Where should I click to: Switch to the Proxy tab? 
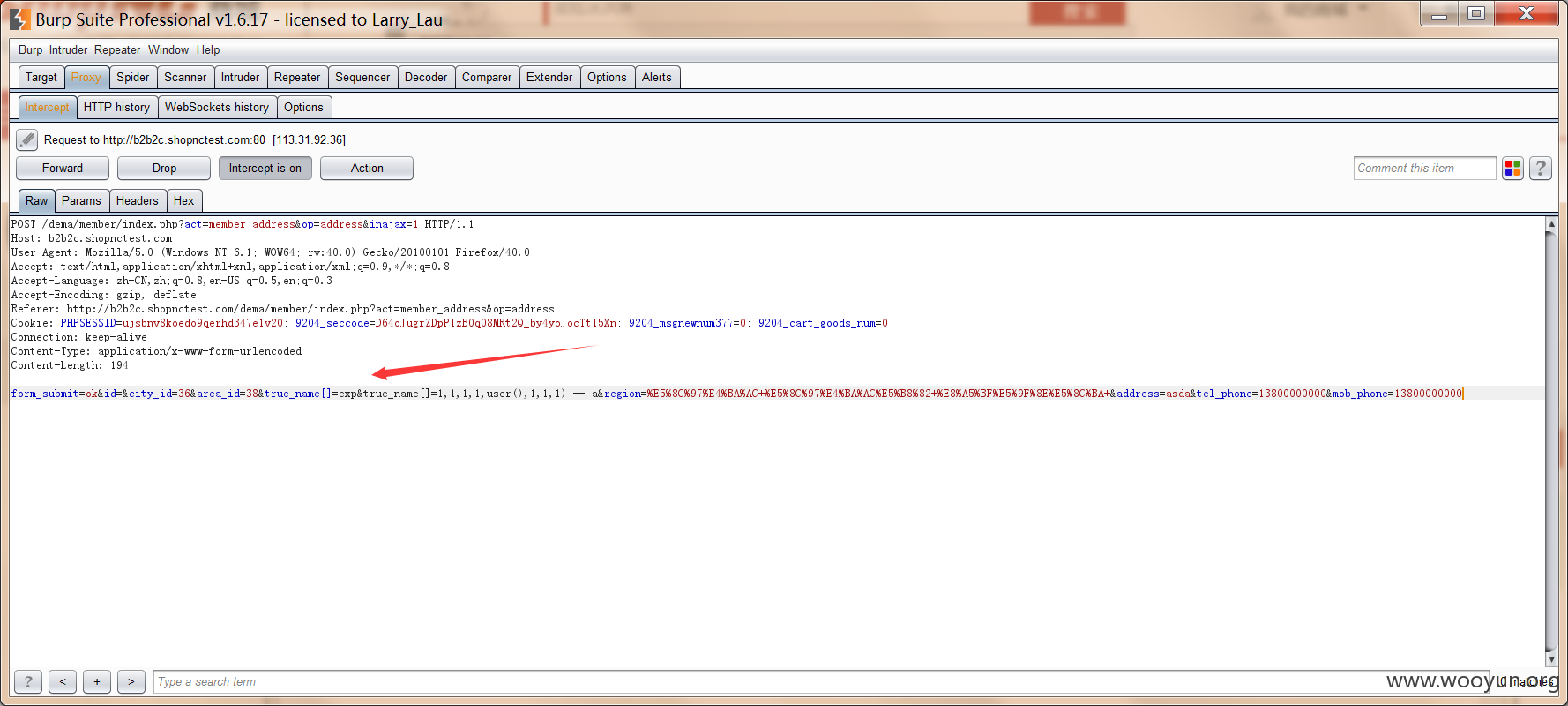coord(86,77)
